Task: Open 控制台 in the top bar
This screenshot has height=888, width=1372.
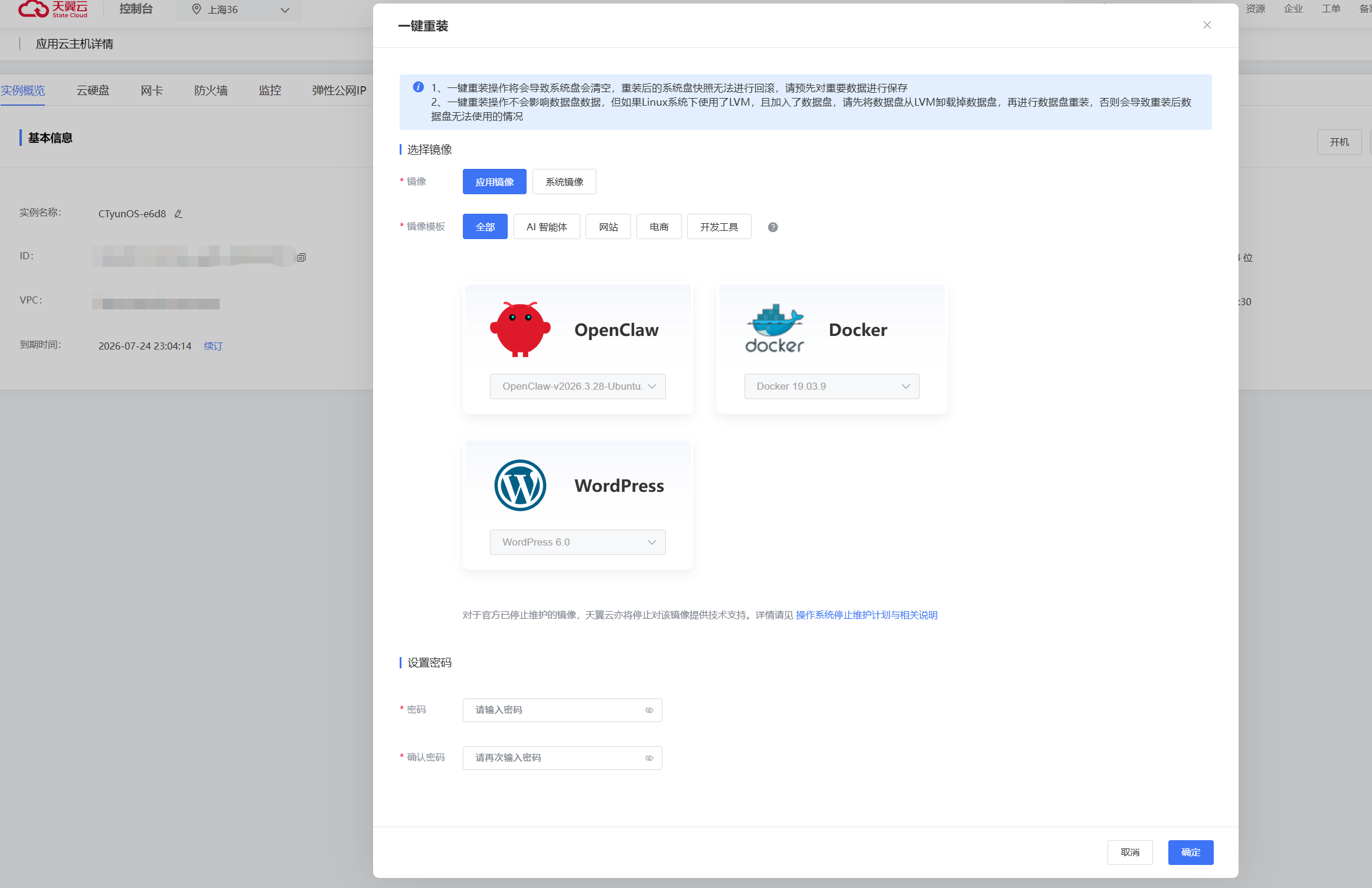Action: tap(136, 9)
